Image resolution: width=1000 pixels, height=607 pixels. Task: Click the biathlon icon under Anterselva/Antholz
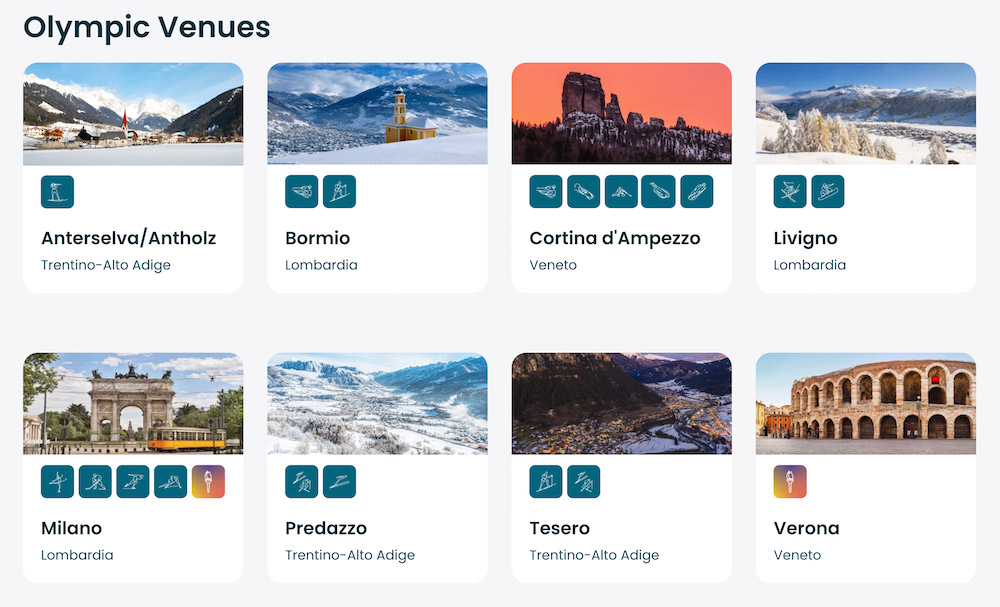tap(57, 192)
